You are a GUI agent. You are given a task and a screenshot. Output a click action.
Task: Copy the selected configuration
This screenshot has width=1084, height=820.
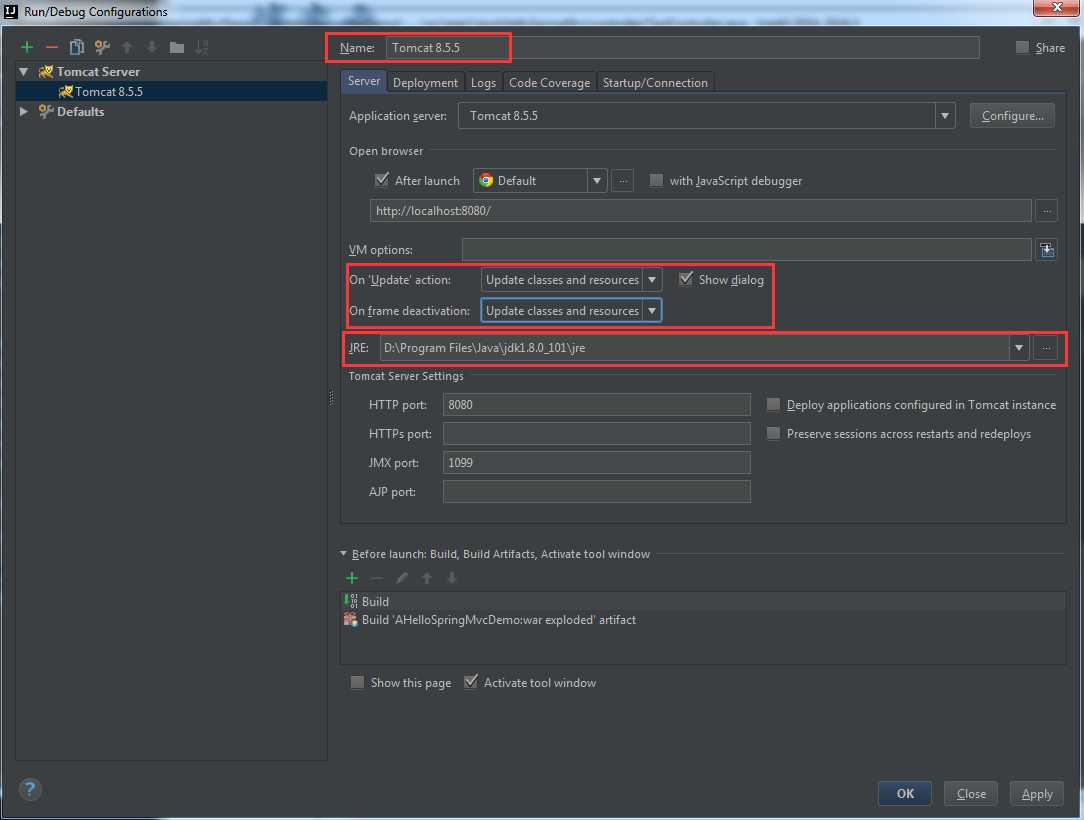point(77,47)
